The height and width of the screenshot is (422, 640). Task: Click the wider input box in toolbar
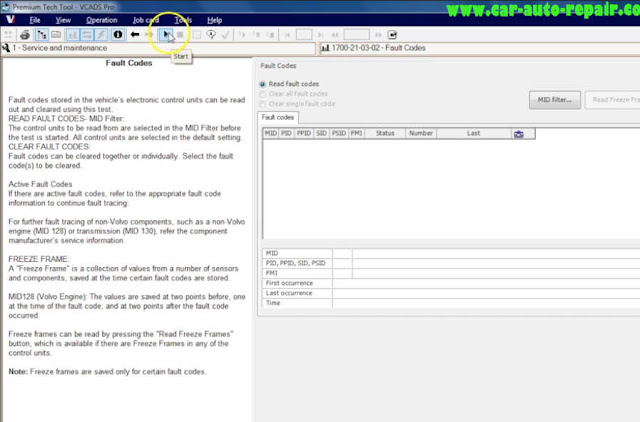coord(356,35)
